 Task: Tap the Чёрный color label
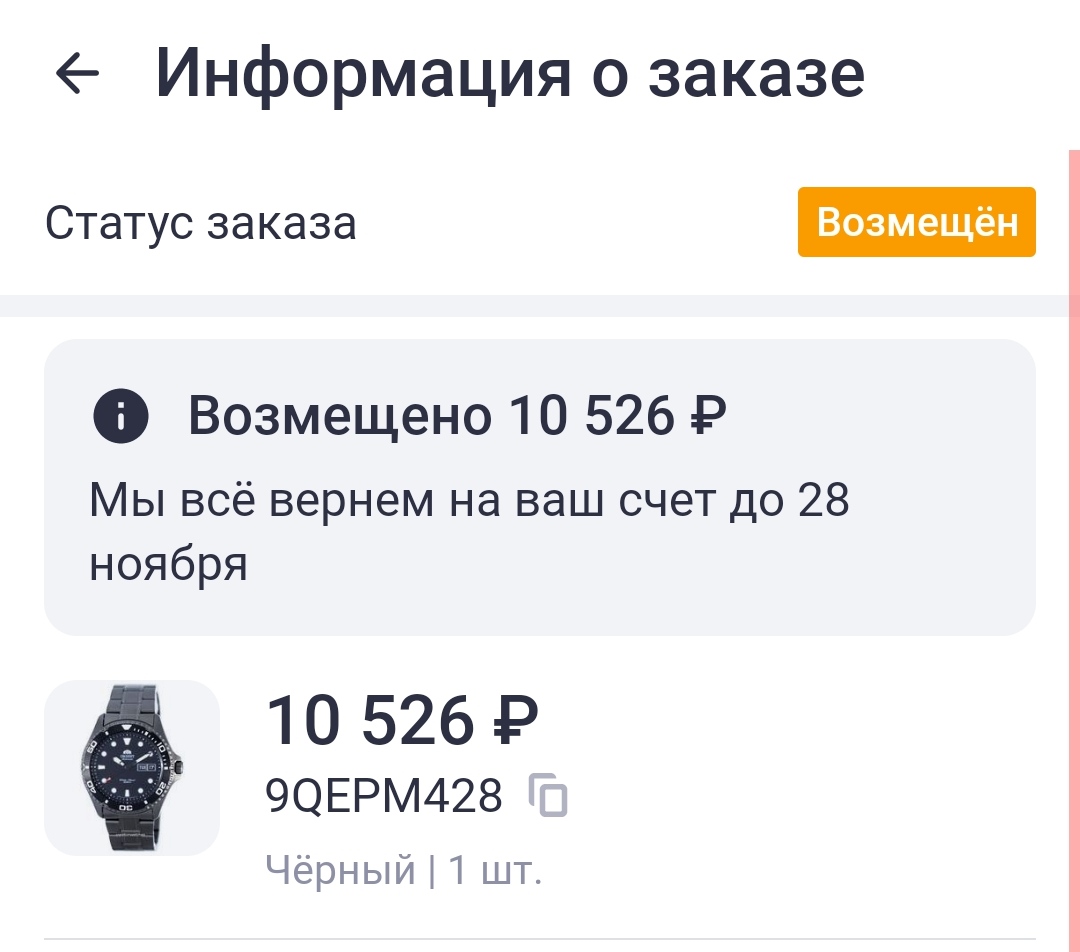[340, 870]
